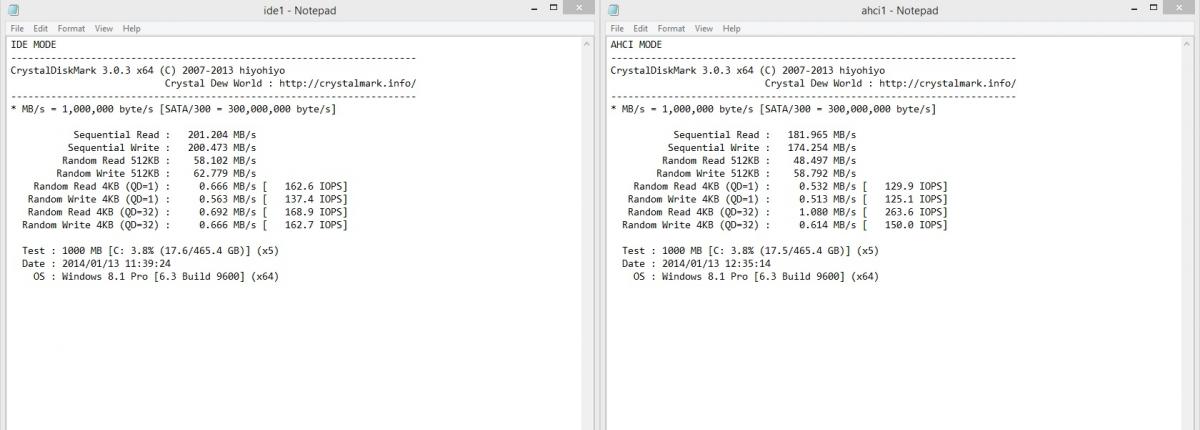Click CrystalDiskMark 3.0.3 x64 line in ide1
The height and width of the screenshot is (430, 1200).
pyautogui.click(x=147, y=70)
